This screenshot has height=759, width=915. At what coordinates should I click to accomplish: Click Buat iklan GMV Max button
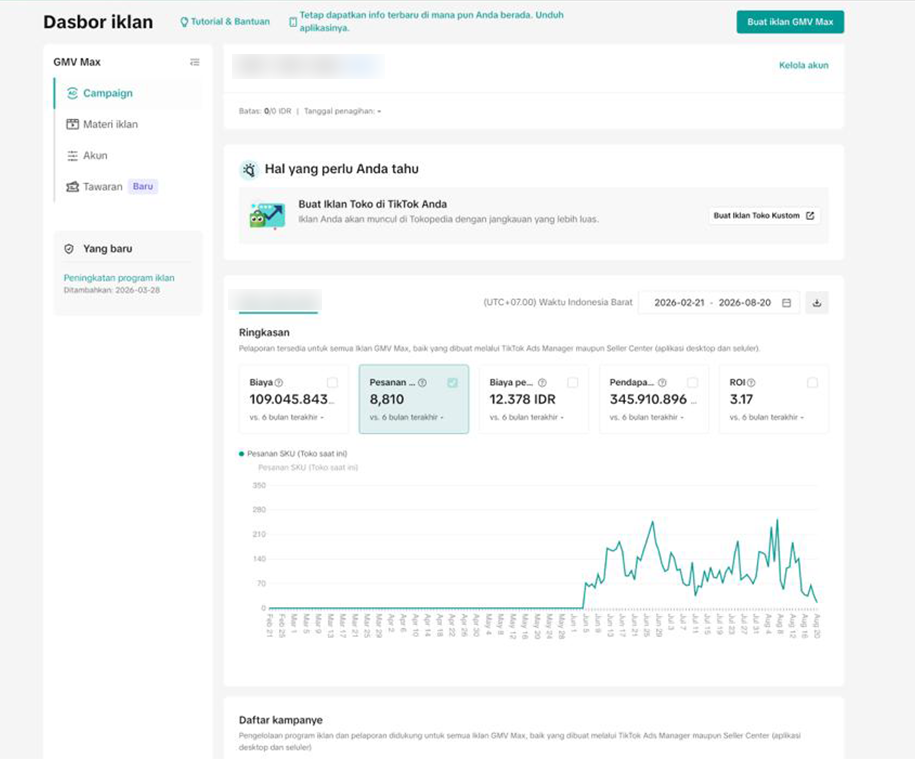[790, 22]
